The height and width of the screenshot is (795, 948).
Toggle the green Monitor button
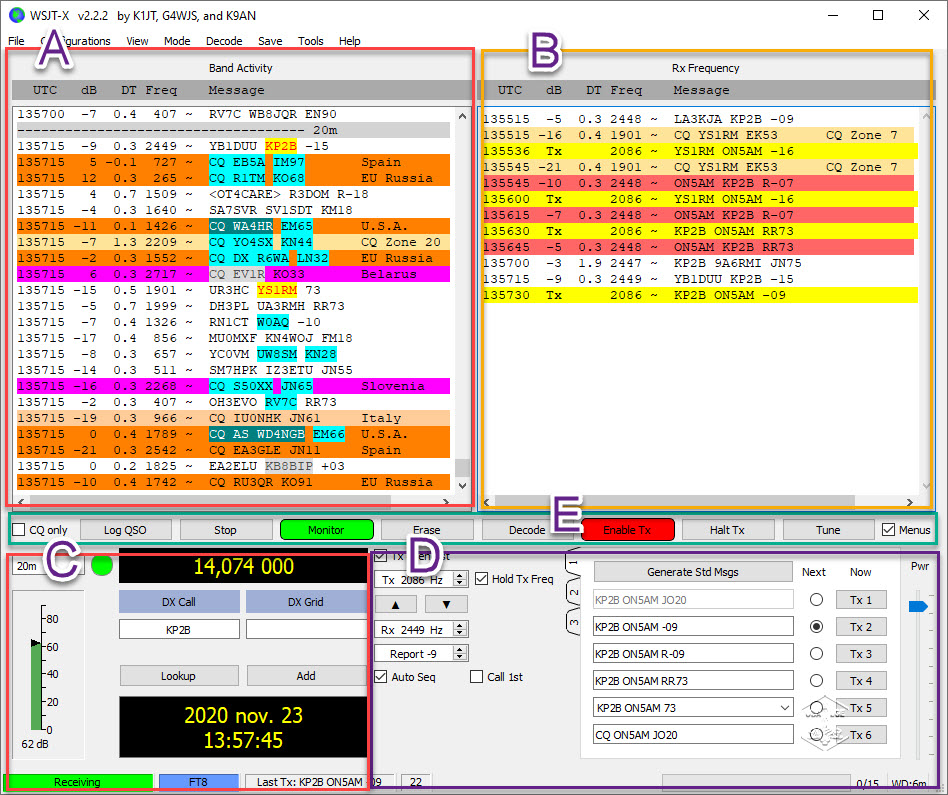point(326,530)
